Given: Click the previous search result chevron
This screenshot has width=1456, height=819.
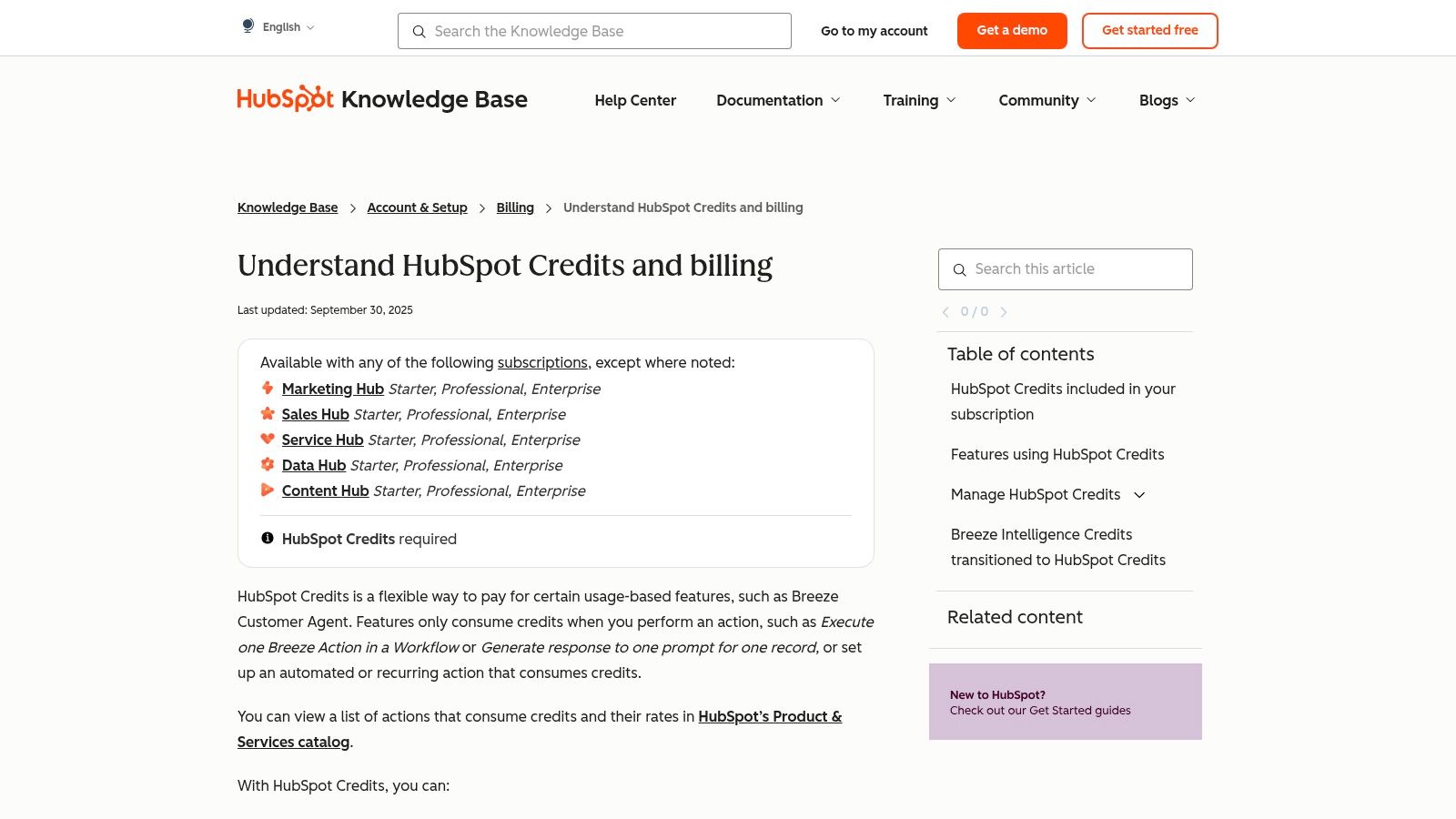Looking at the screenshot, I should pyautogui.click(x=945, y=311).
